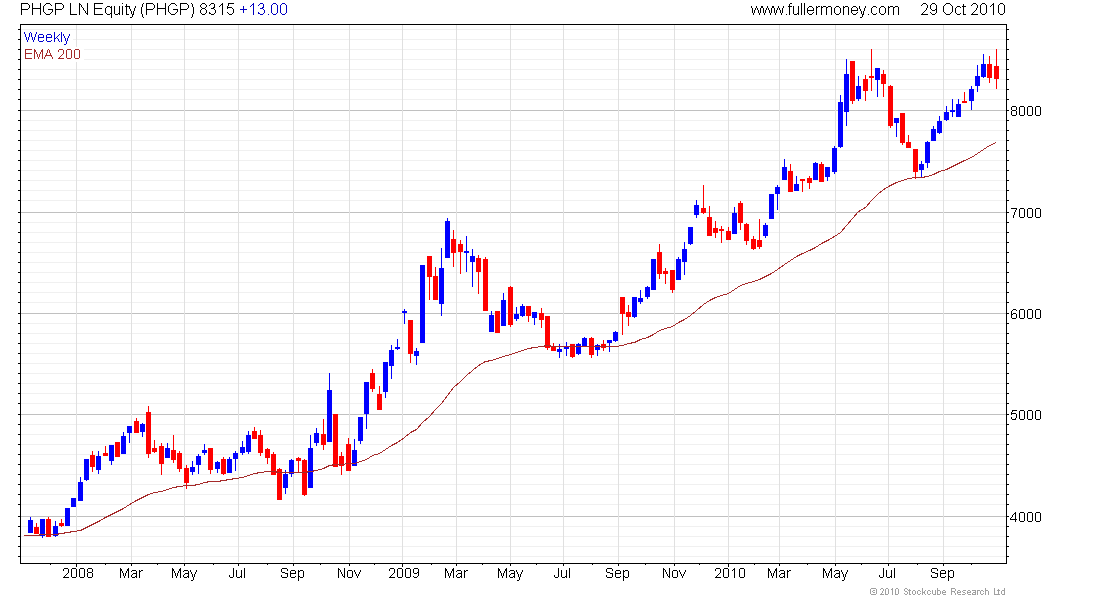Click the May label after 2010

(835, 574)
